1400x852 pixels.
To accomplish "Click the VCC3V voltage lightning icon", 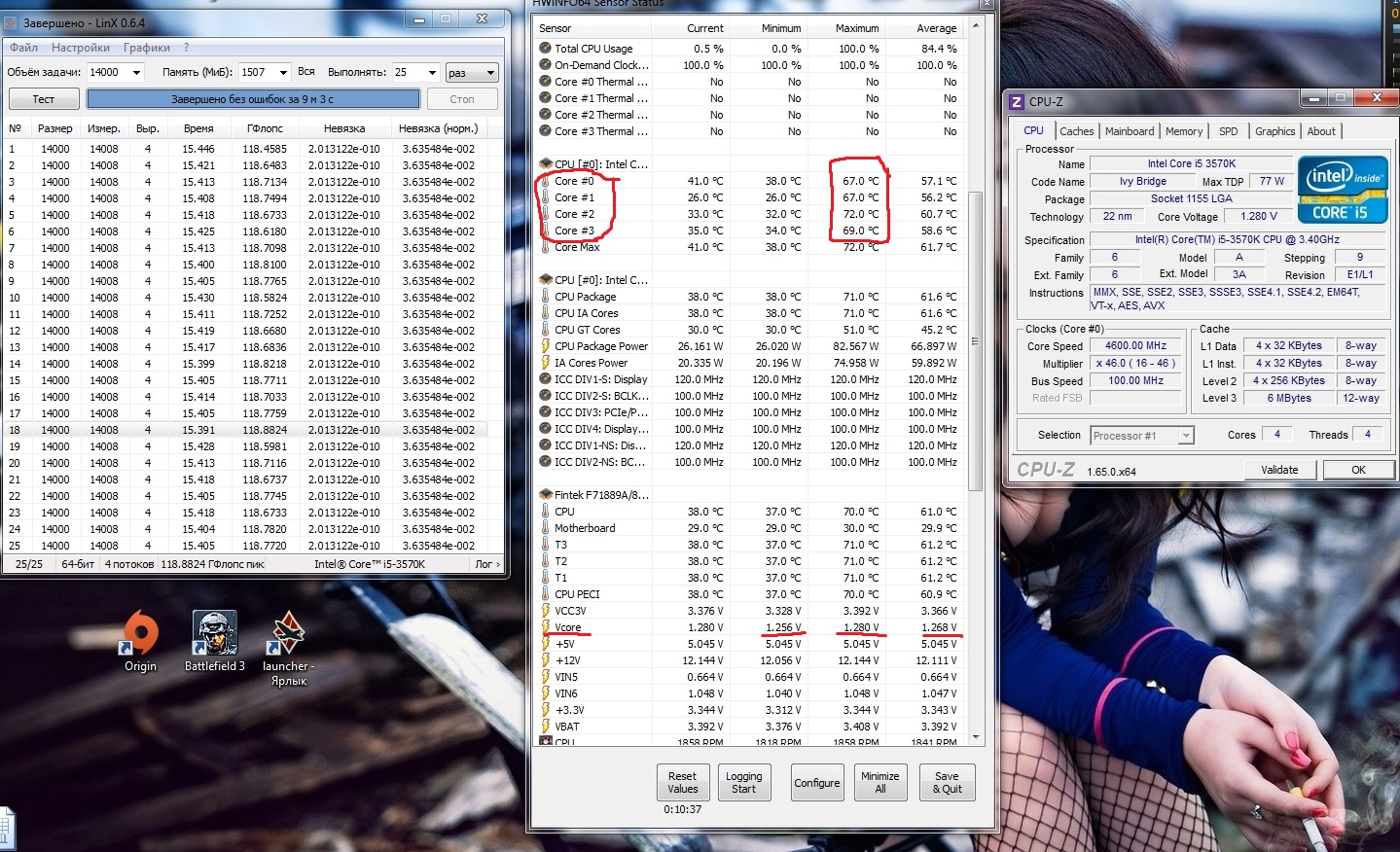I will (x=546, y=611).
